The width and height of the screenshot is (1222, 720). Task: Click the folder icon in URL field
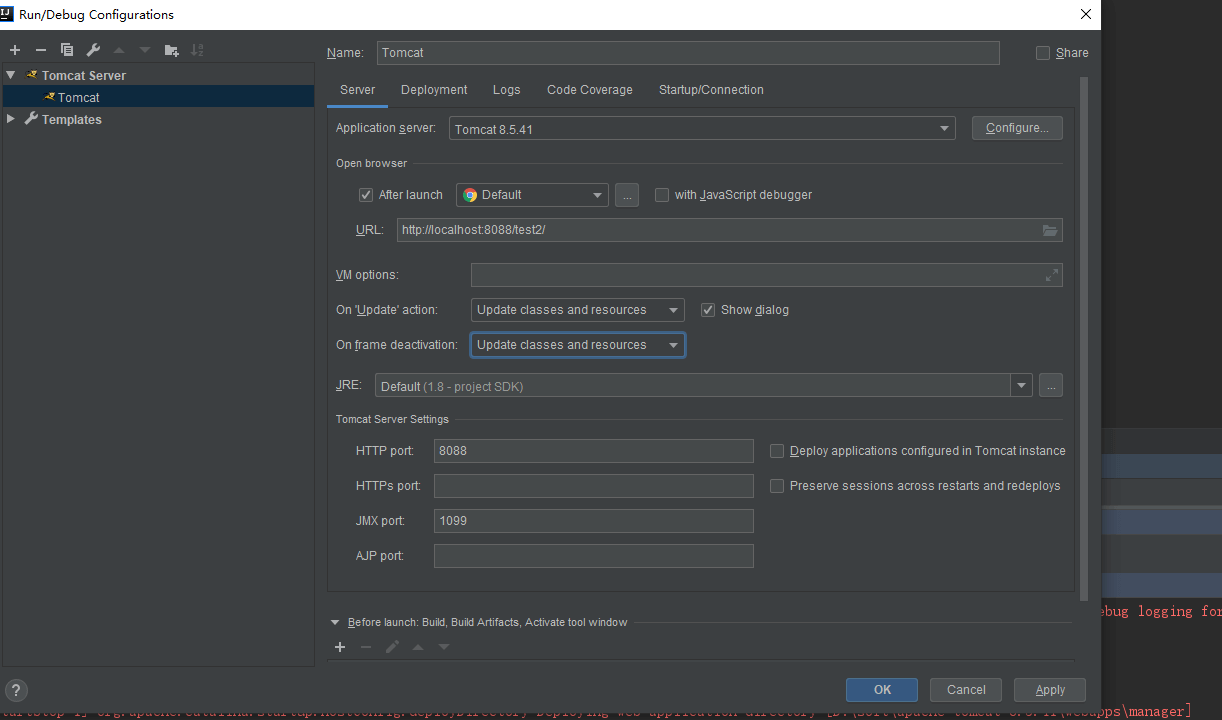[x=1049, y=230]
